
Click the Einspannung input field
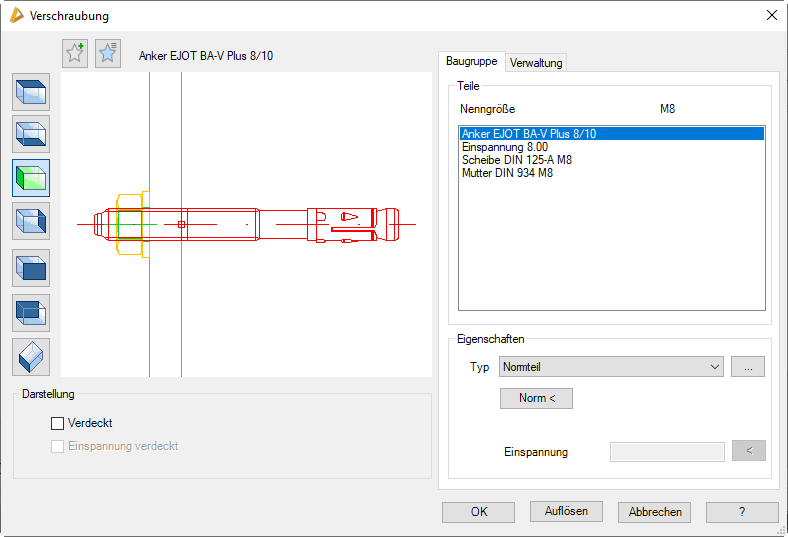667,452
